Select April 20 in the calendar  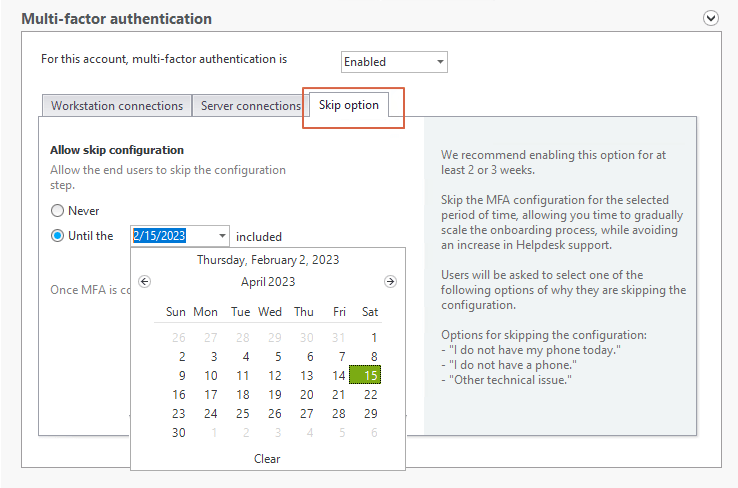click(x=306, y=394)
